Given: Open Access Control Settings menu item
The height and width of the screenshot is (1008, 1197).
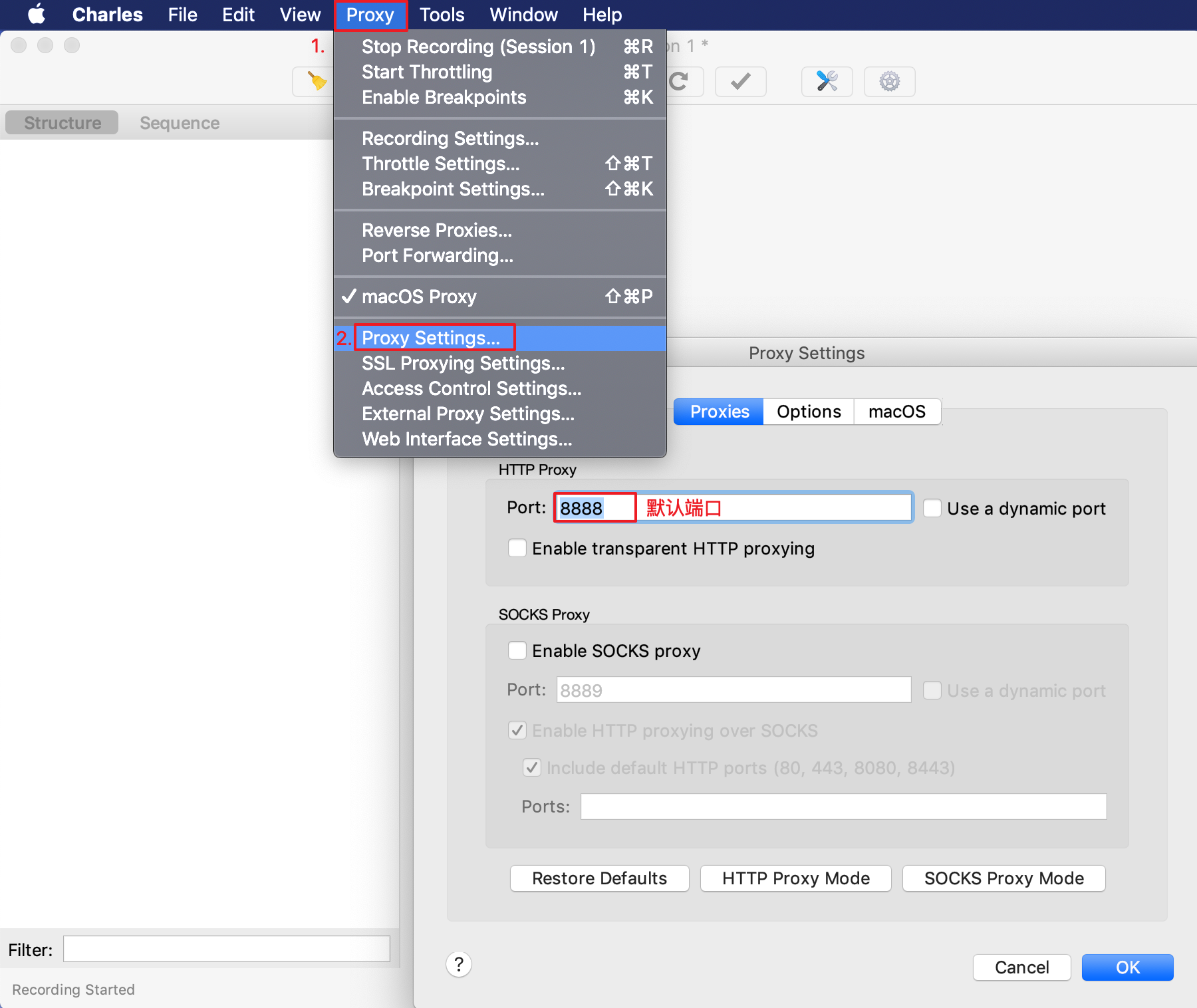Looking at the screenshot, I should point(500,388).
